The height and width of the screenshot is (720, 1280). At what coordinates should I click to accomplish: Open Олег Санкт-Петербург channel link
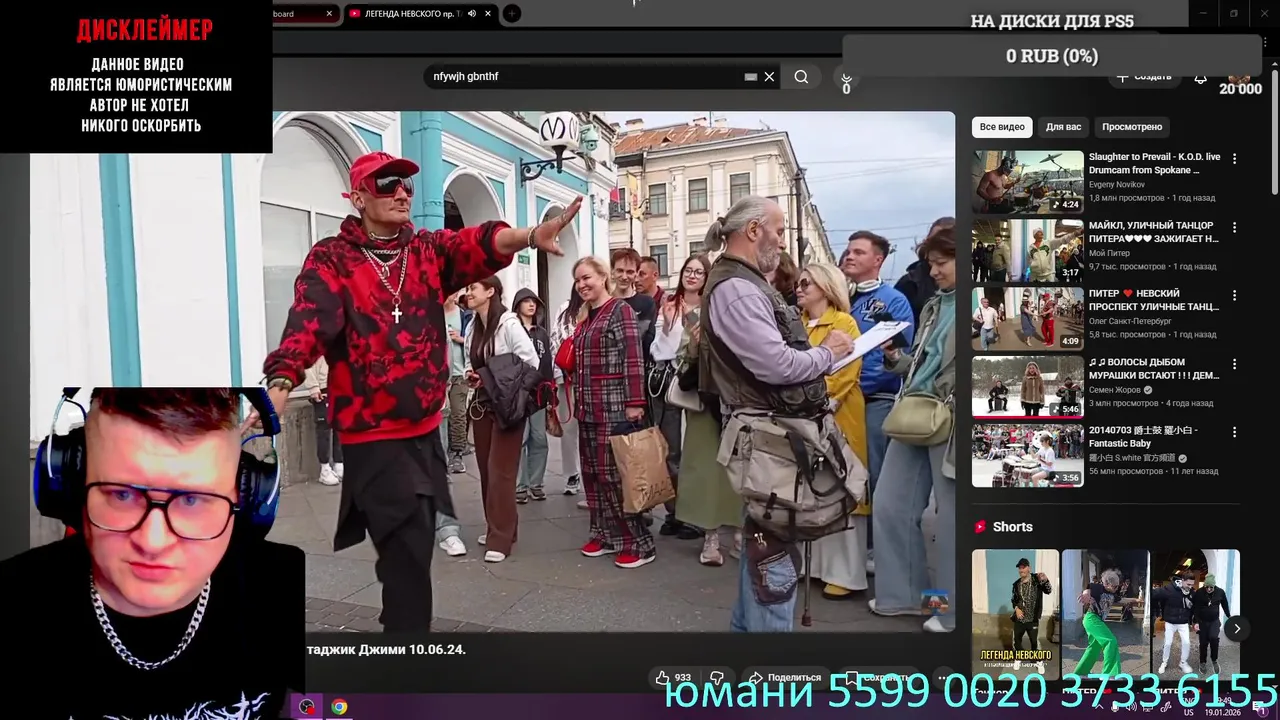click(1130, 321)
